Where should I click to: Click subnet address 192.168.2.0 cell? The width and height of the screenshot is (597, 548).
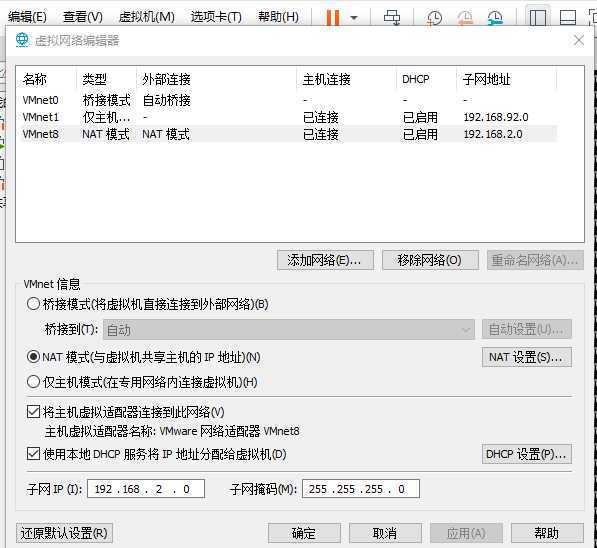pos(493,134)
